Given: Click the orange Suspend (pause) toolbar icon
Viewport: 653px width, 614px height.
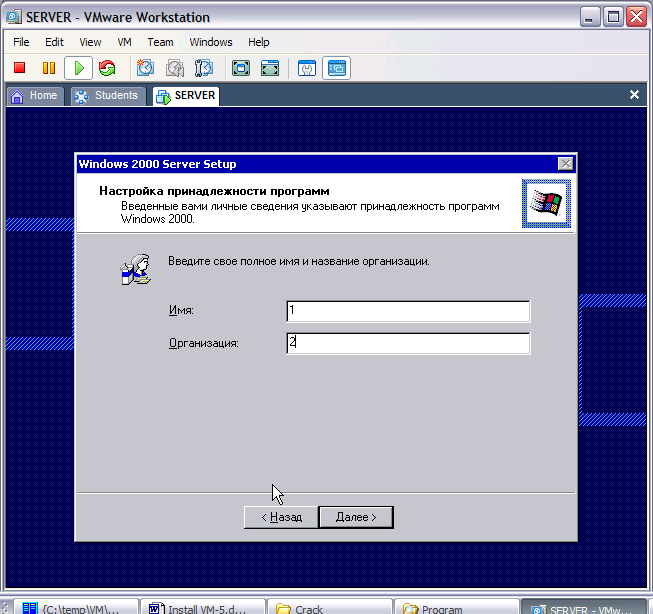Looking at the screenshot, I should (49, 68).
